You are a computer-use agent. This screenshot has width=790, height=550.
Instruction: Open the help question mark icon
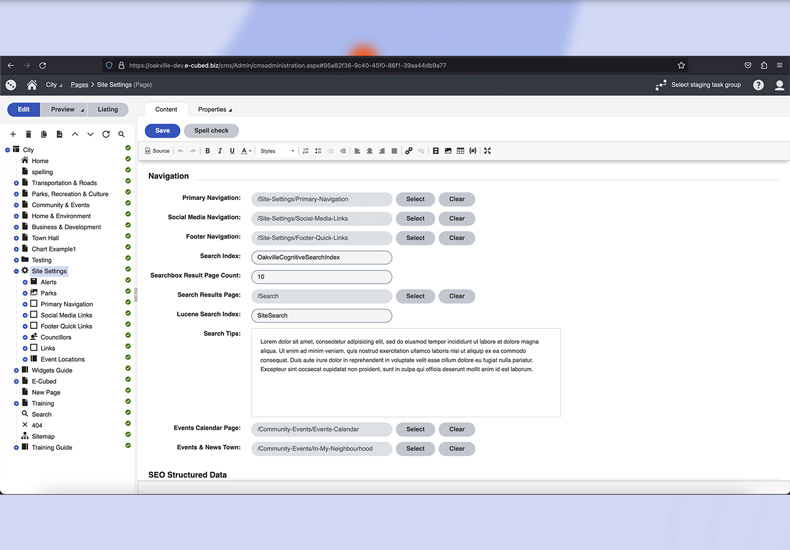(758, 85)
